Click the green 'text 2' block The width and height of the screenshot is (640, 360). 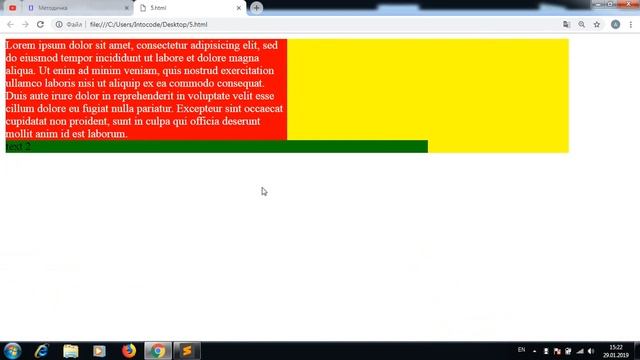pos(217,147)
